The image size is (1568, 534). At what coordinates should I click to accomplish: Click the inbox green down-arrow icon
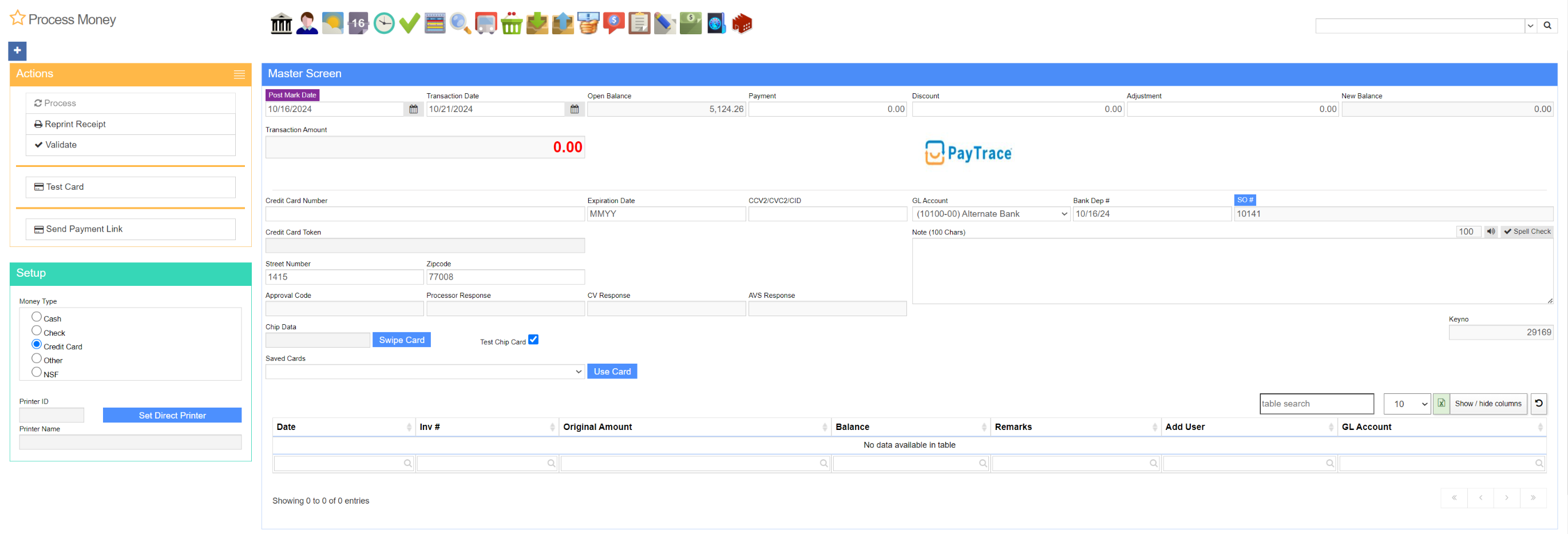pos(537,23)
